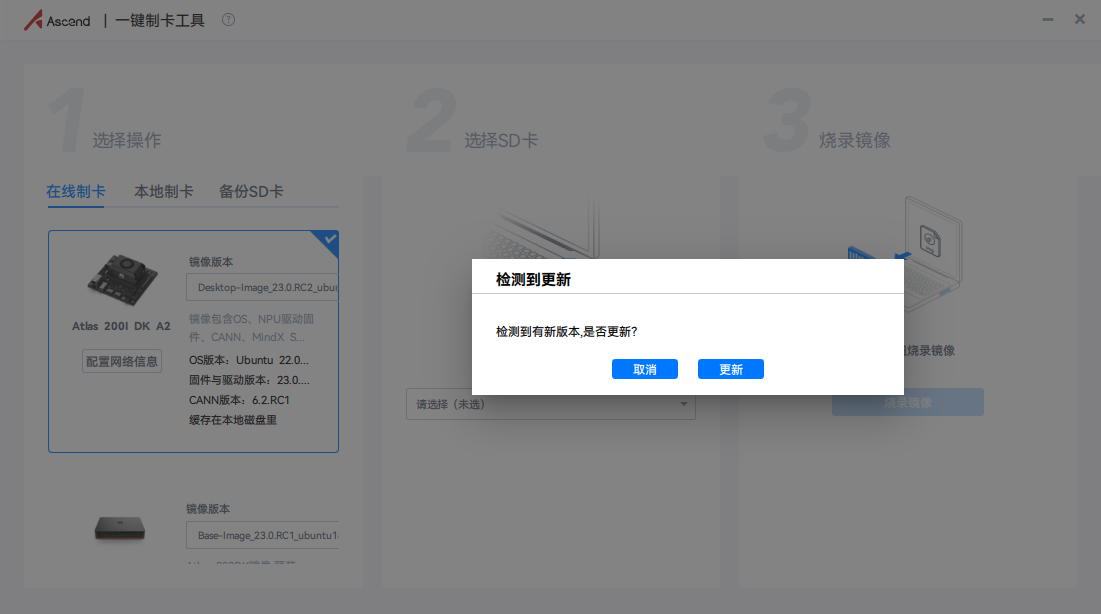The width and height of the screenshot is (1101, 614).
Task: Expand the 请选择（未选）SD card dropdown
Action: tap(550, 405)
